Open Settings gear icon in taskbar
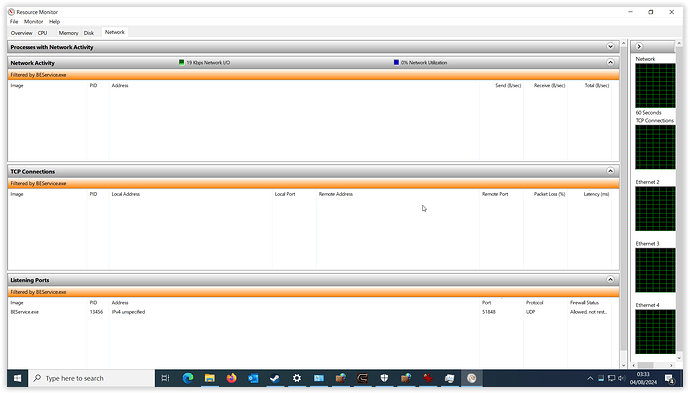The height and width of the screenshot is (394, 690). coord(297,378)
